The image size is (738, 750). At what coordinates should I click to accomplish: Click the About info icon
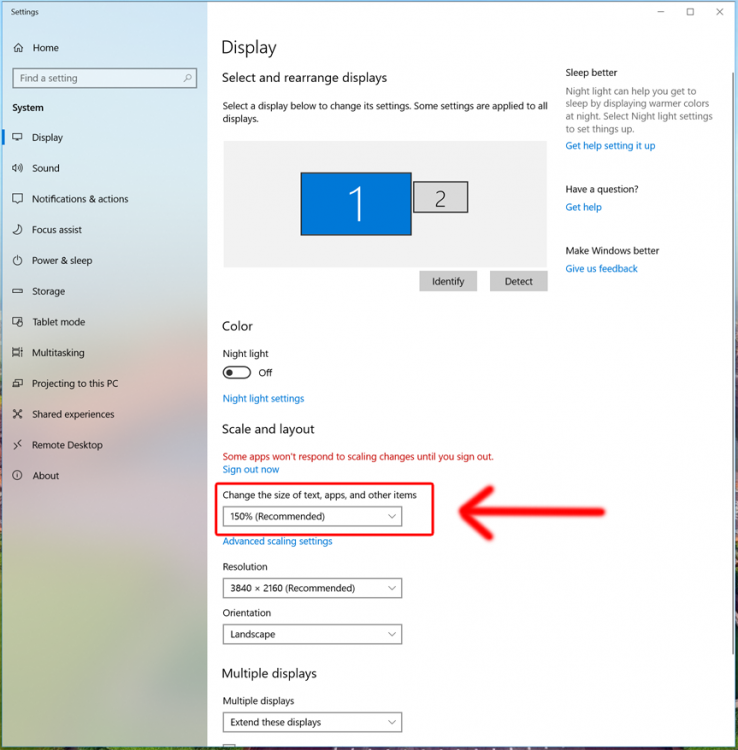coord(18,475)
